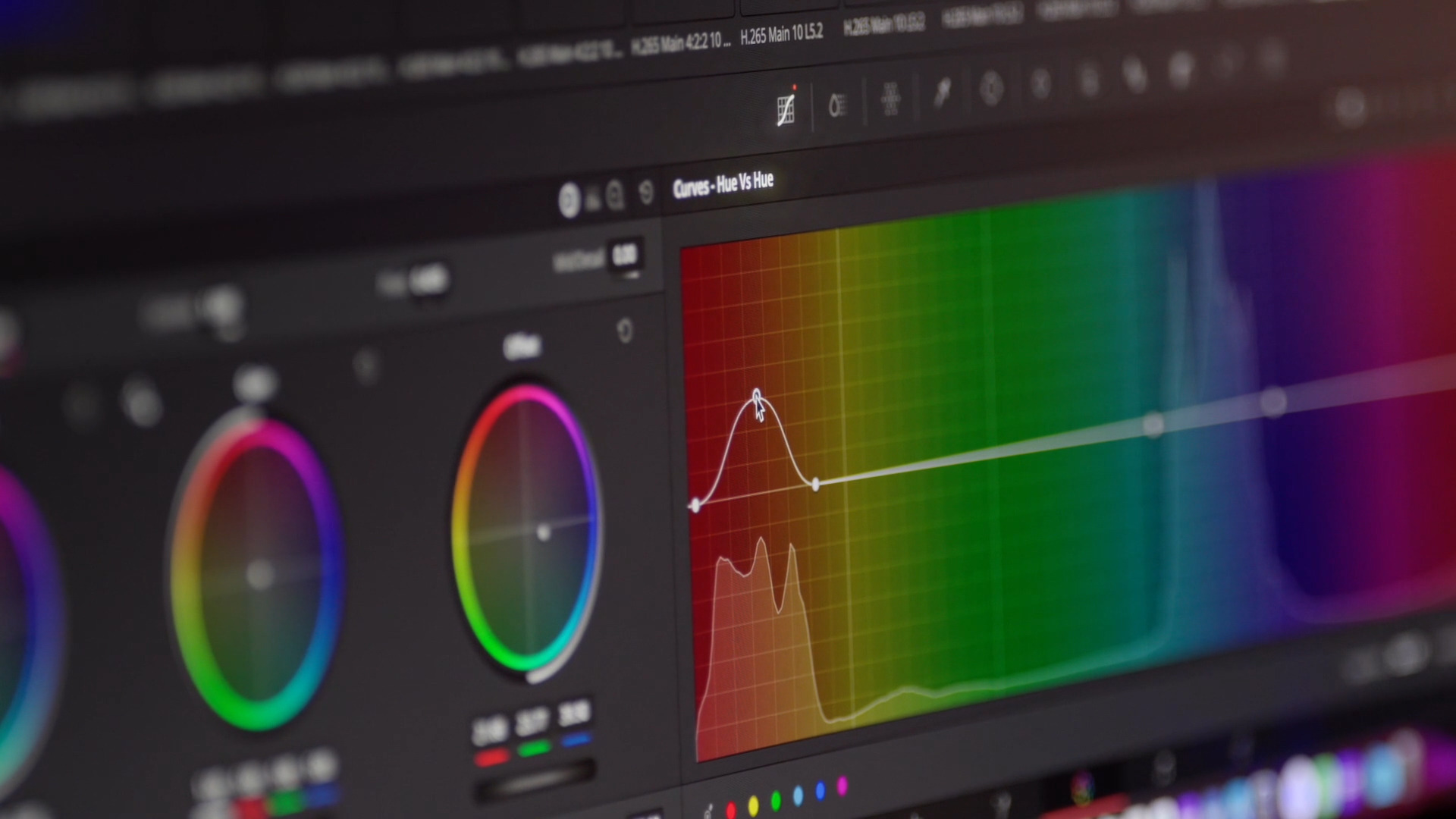Reset the Gain color wheel
Screen dimensions: 1456x819
tap(366, 367)
